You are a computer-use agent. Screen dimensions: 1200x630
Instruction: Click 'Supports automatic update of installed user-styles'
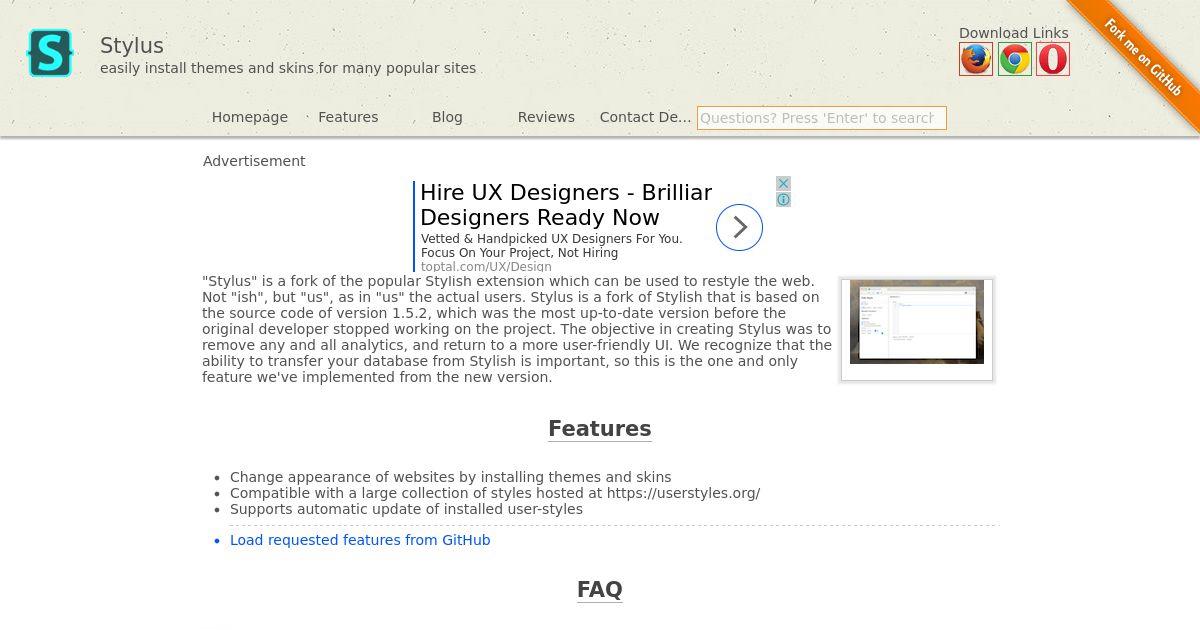tap(406, 509)
